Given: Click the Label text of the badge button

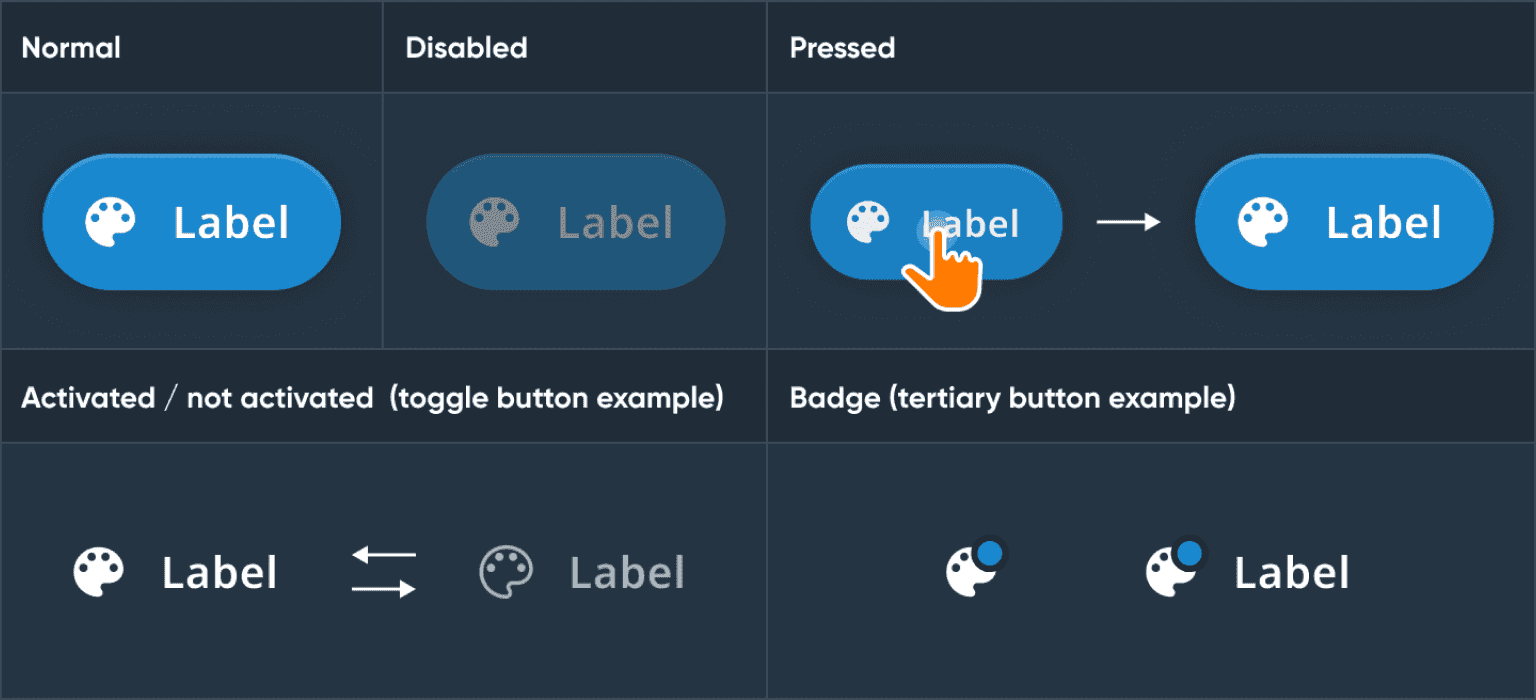Looking at the screenshot, I should point(1291,574).
